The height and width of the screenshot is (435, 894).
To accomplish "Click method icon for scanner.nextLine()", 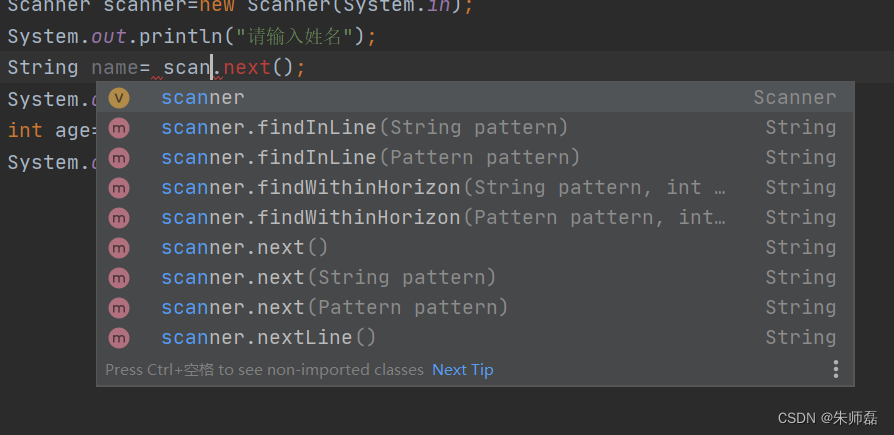I will coord(119,338).
